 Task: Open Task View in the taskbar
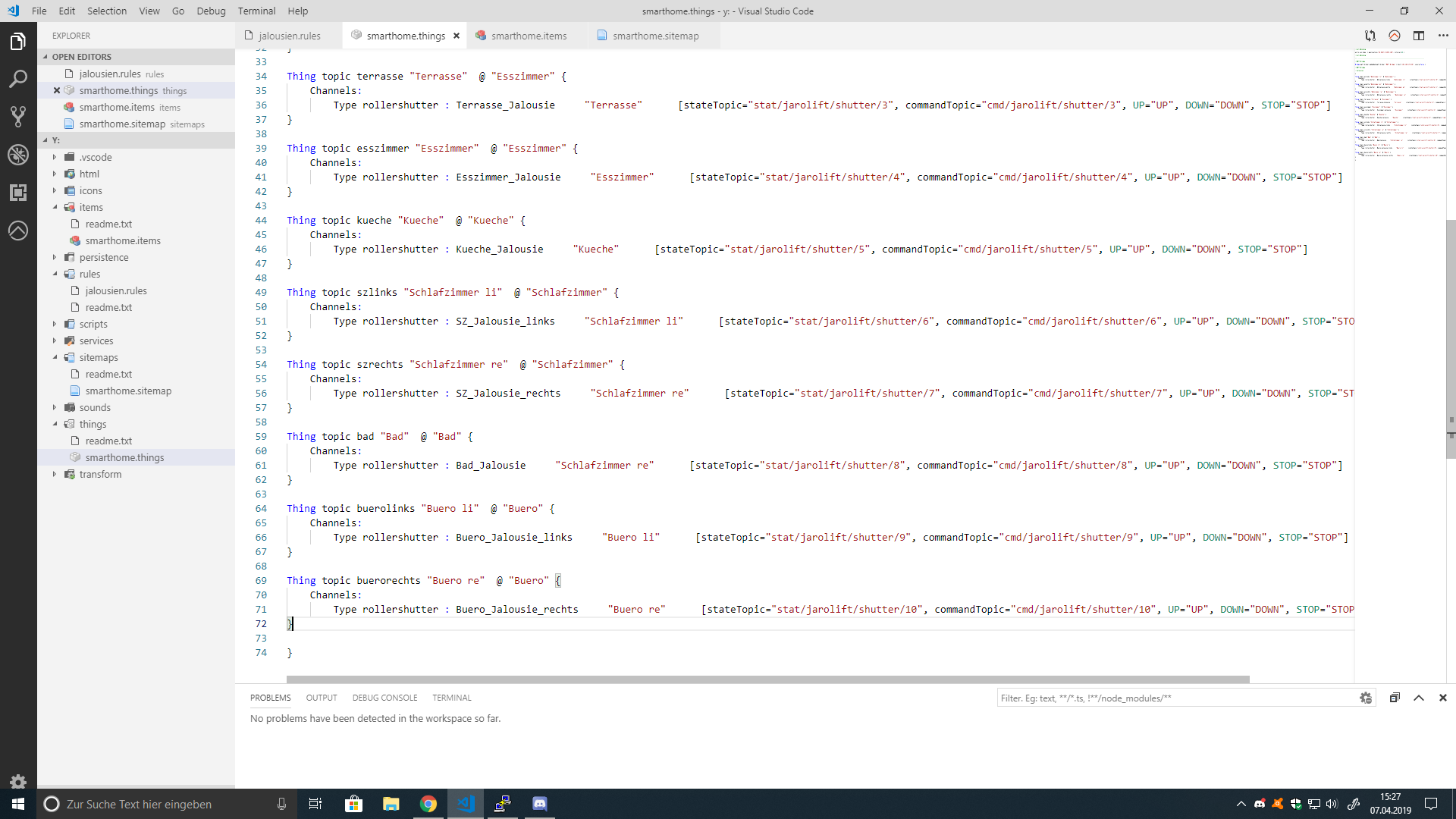click(315, 804)
